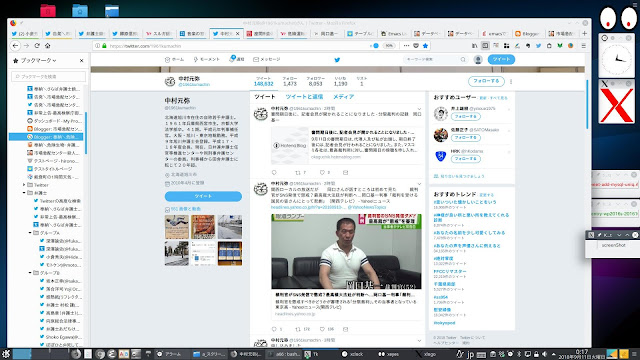Collapse the グループA bookmark folder
The image size is (640, 360).
tap(30, 233)
